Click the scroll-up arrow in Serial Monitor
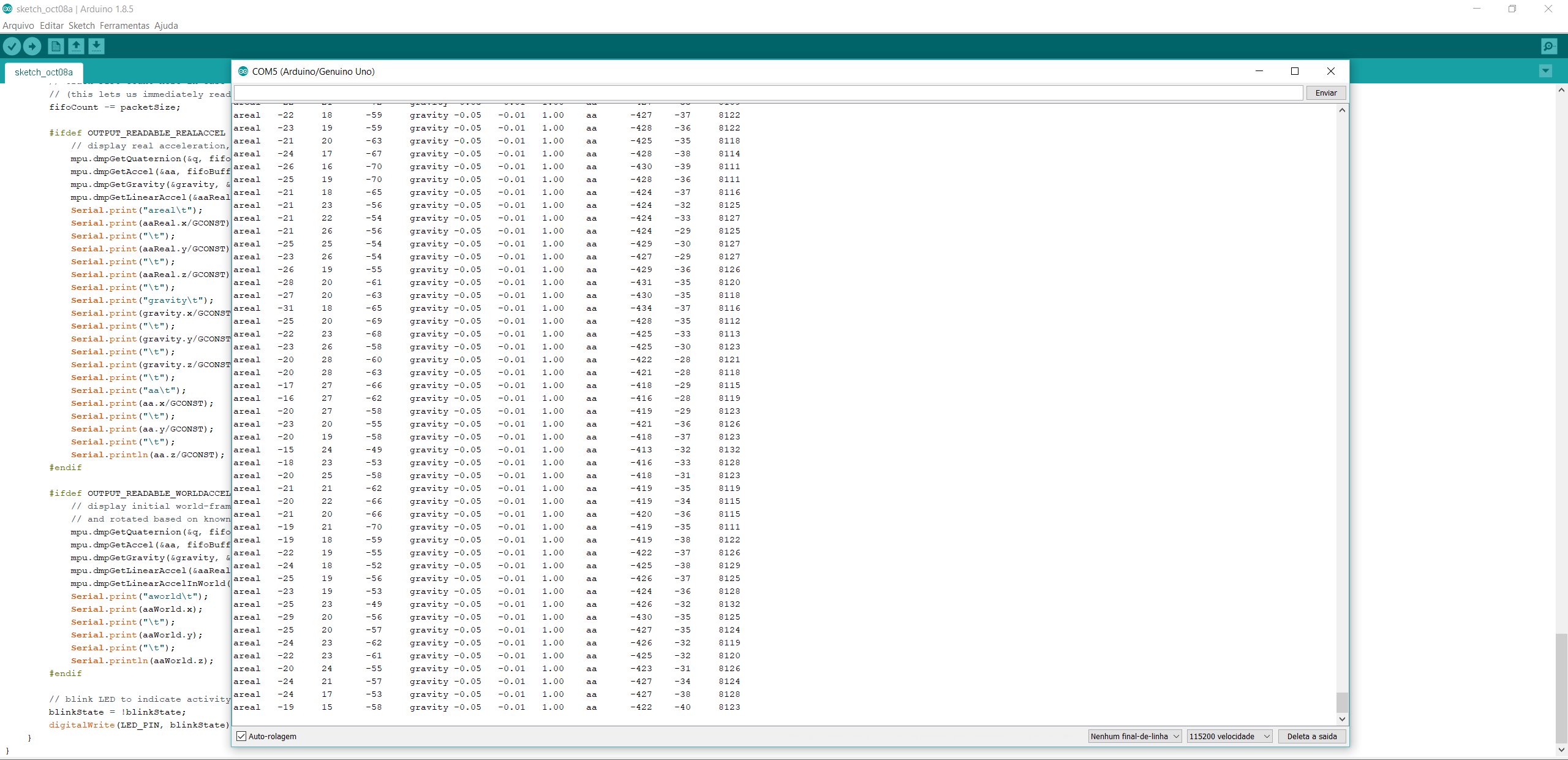The image size is (1568, 760). (1341, 110)
